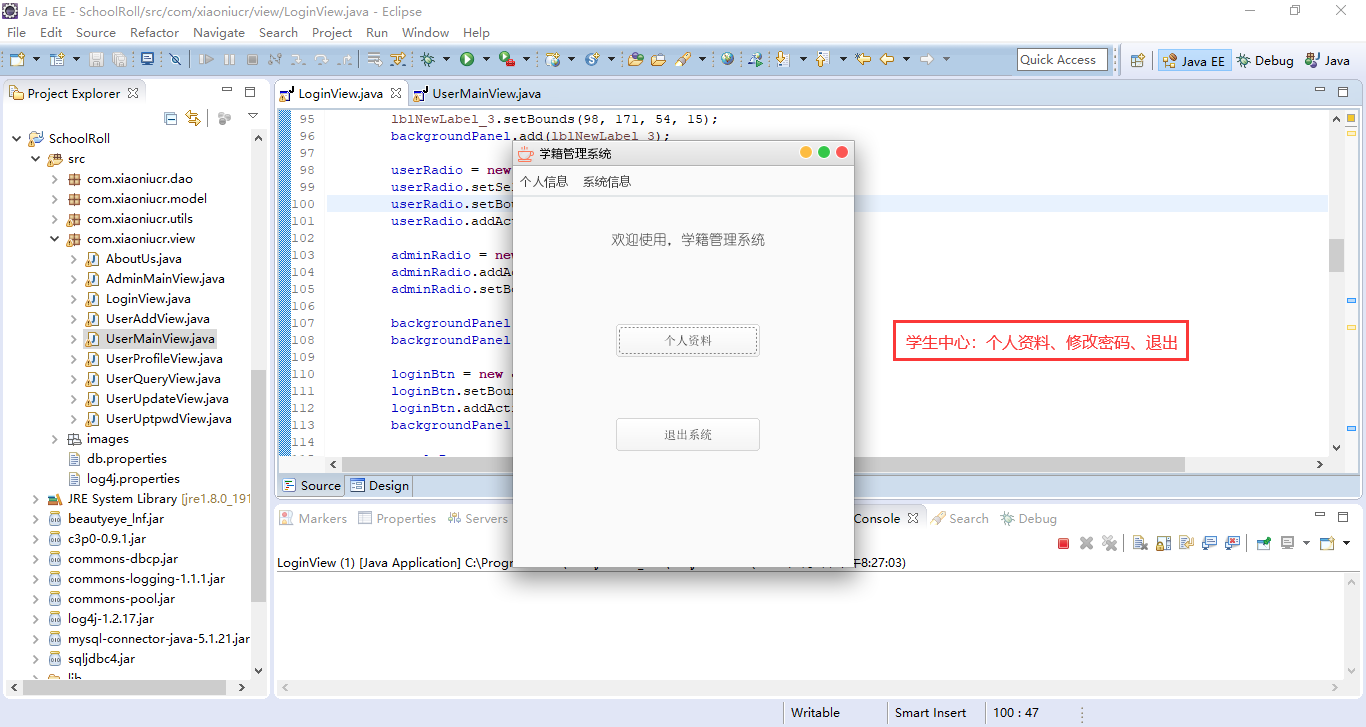Collapse the src folder node
This screenshot has width=1366, height=727.
(35, 159)
